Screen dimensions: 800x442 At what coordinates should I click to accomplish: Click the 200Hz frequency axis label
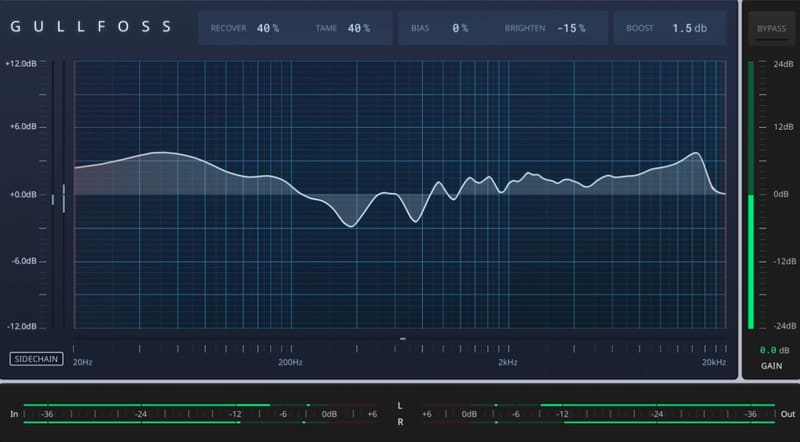click(x=290, y=362)
